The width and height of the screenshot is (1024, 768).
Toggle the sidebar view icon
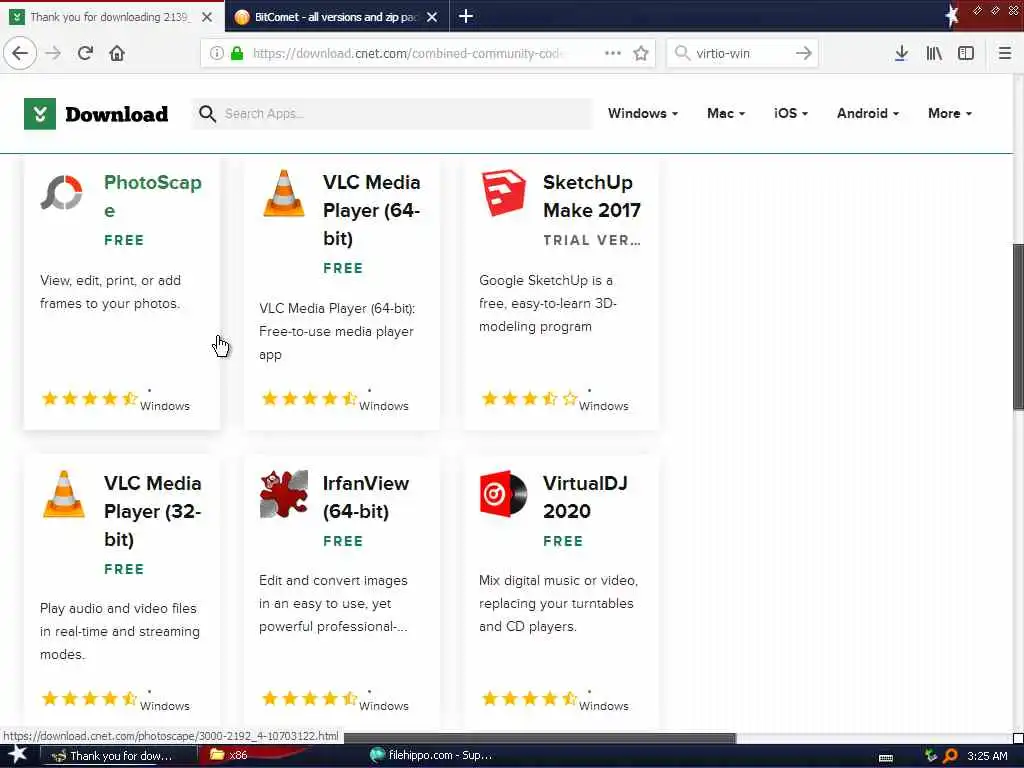[x=966, y=53]
